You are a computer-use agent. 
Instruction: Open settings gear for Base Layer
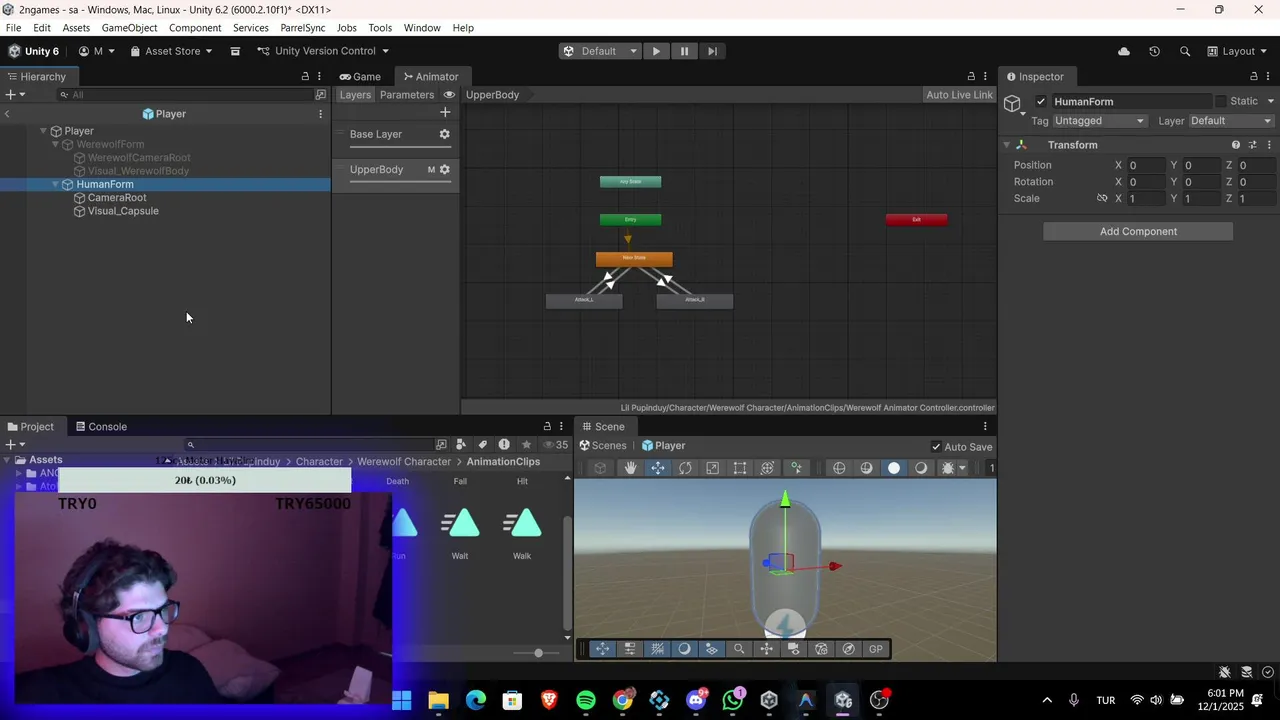445,134
